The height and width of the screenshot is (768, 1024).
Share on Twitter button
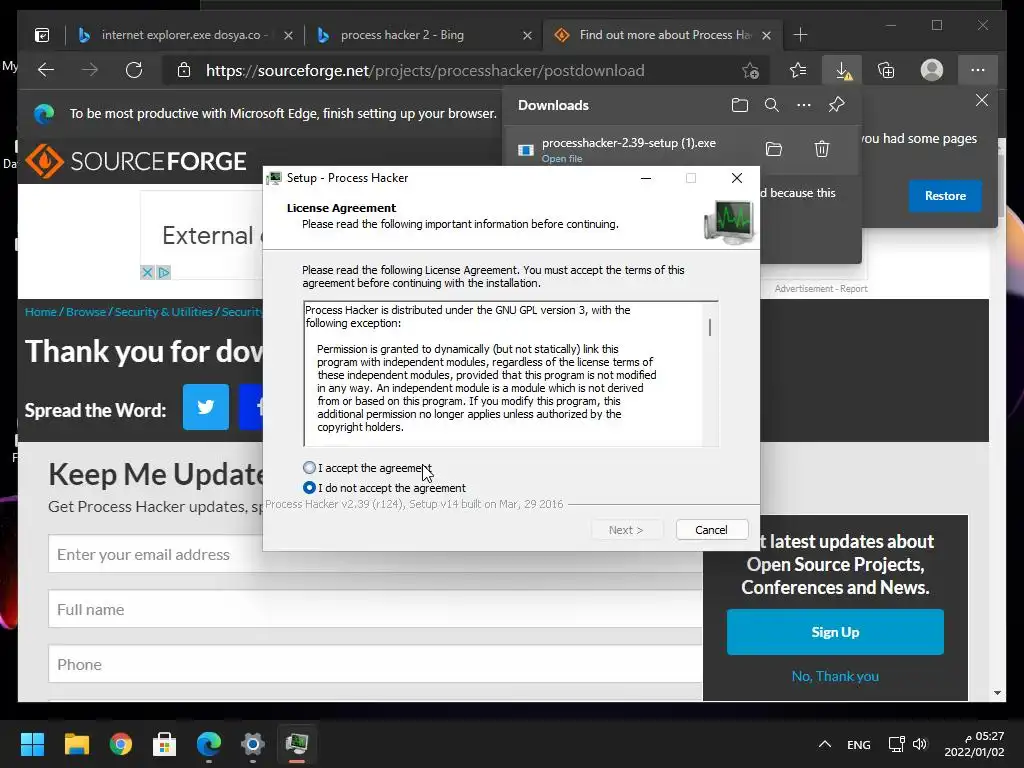(206, 407)
